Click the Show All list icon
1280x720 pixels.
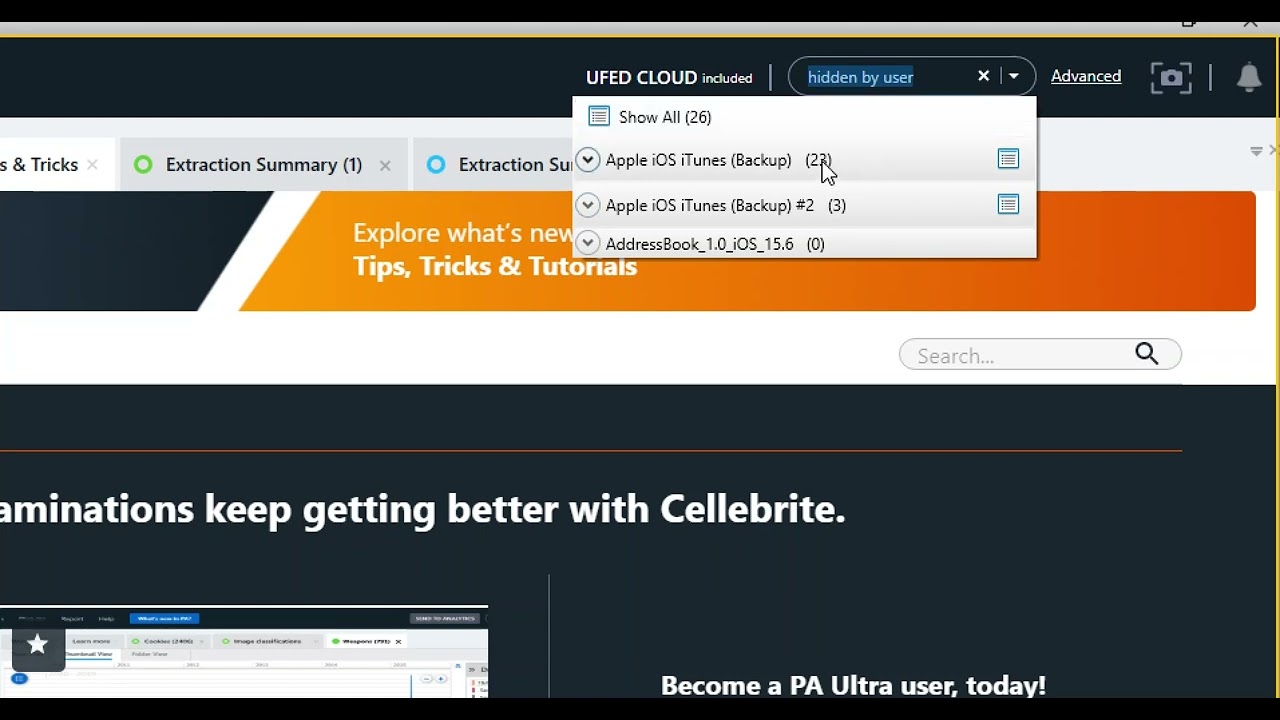tap(599, 116)
